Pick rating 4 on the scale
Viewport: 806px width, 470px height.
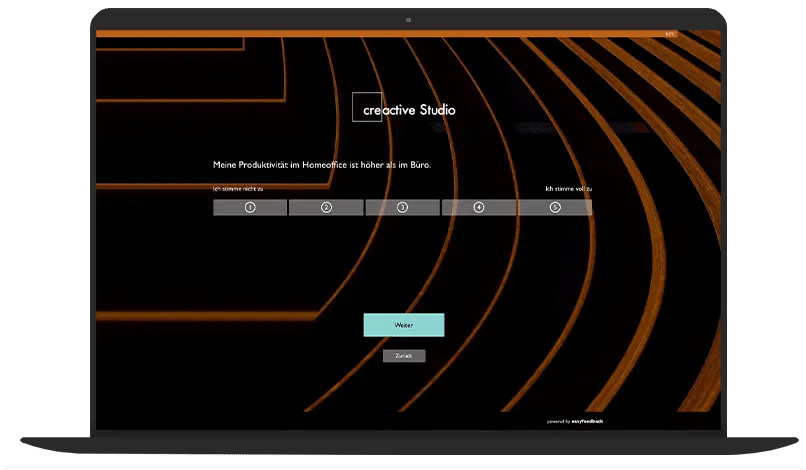479,207
